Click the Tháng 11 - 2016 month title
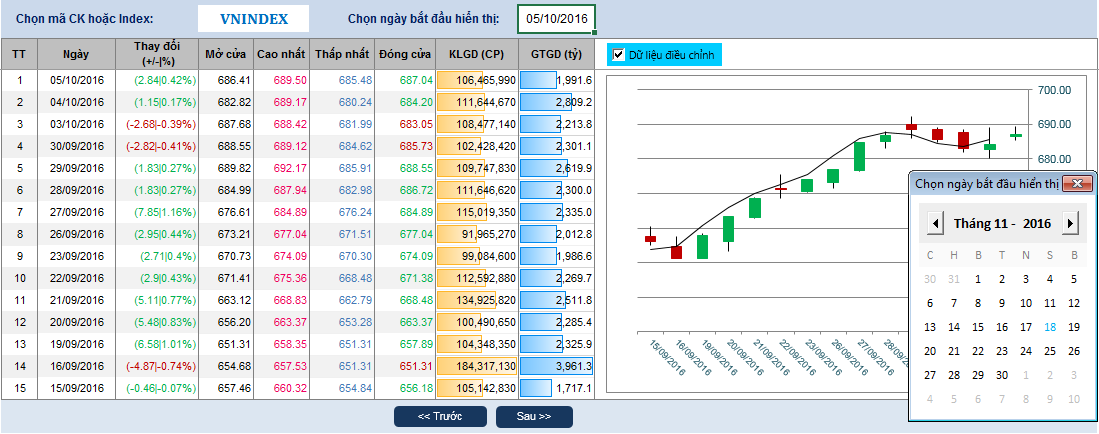Viewport: 1099px width, 434px height. (x=1002, y=224)
